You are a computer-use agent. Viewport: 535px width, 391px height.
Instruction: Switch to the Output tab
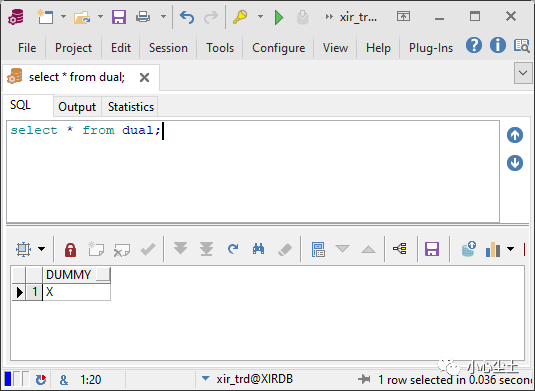coord(77,107)
